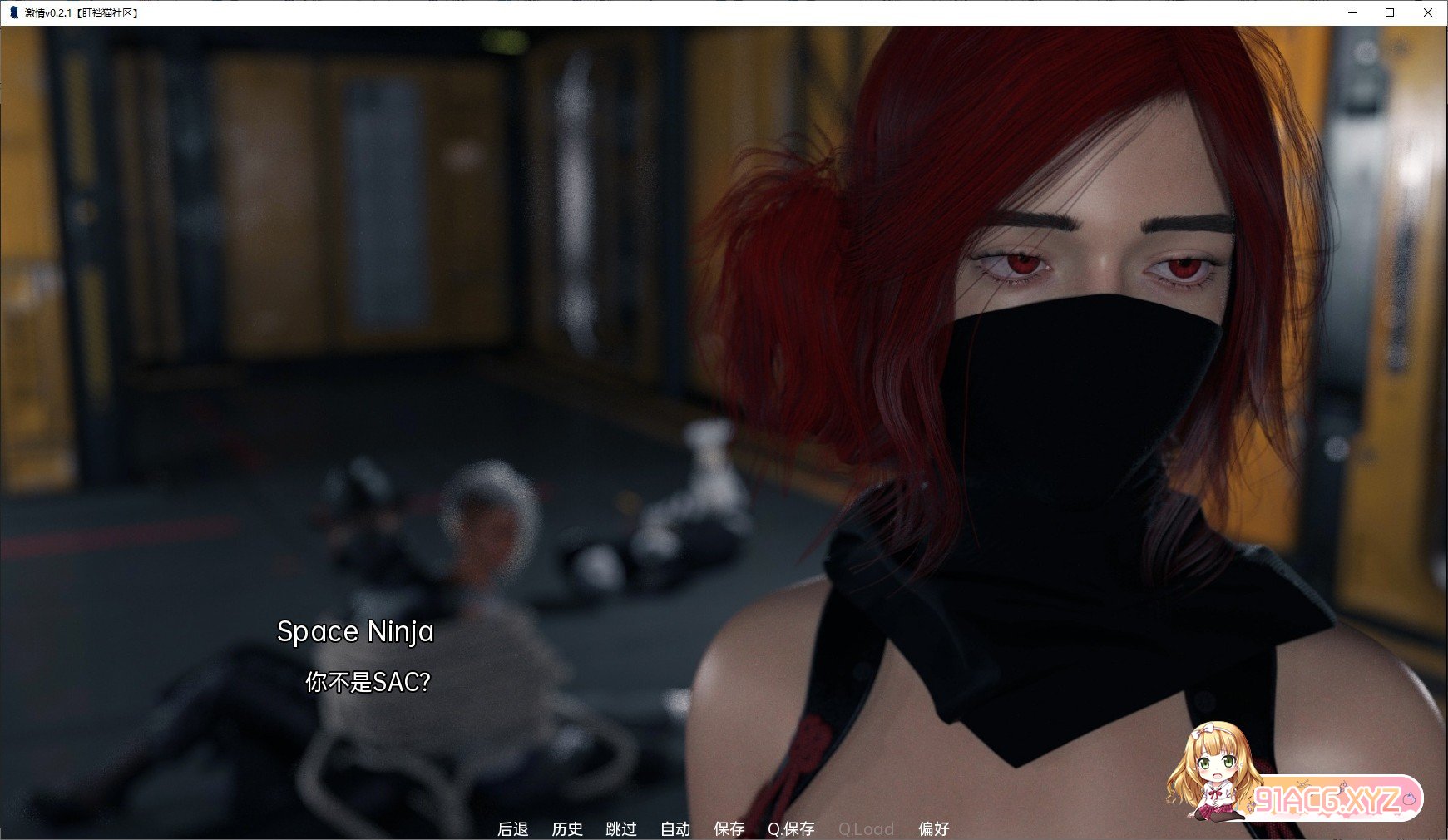Click the game app icon in title bar
The image size is (1448, 840).
[13, 12]
